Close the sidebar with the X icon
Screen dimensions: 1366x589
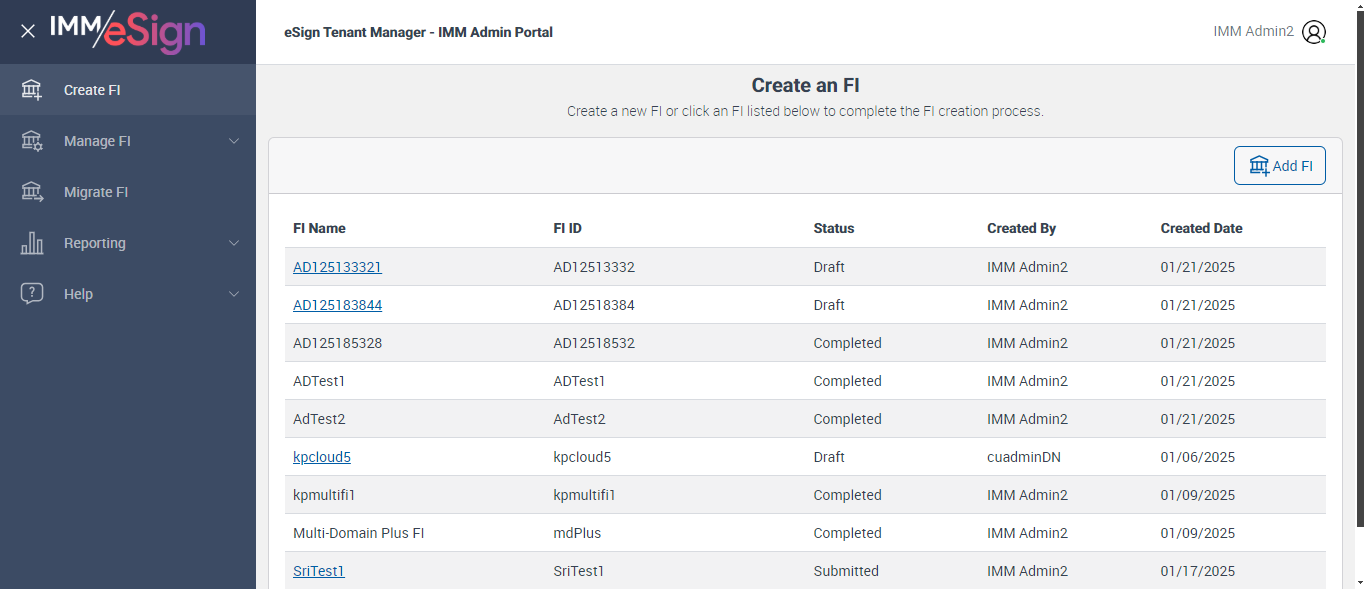coord(28,31)
